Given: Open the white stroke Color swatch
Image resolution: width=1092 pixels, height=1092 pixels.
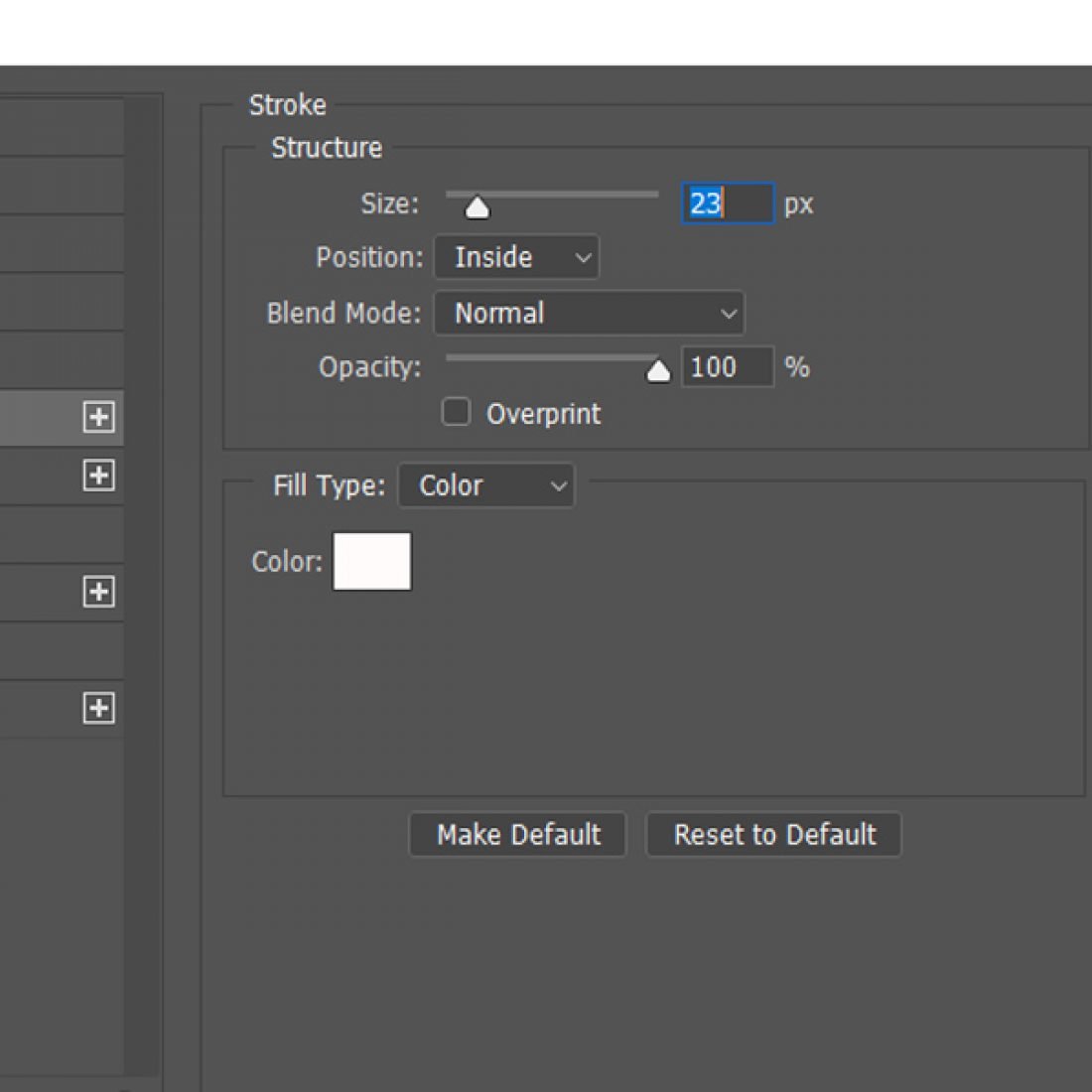Looking at the screenshot, I should click(372, 561).
